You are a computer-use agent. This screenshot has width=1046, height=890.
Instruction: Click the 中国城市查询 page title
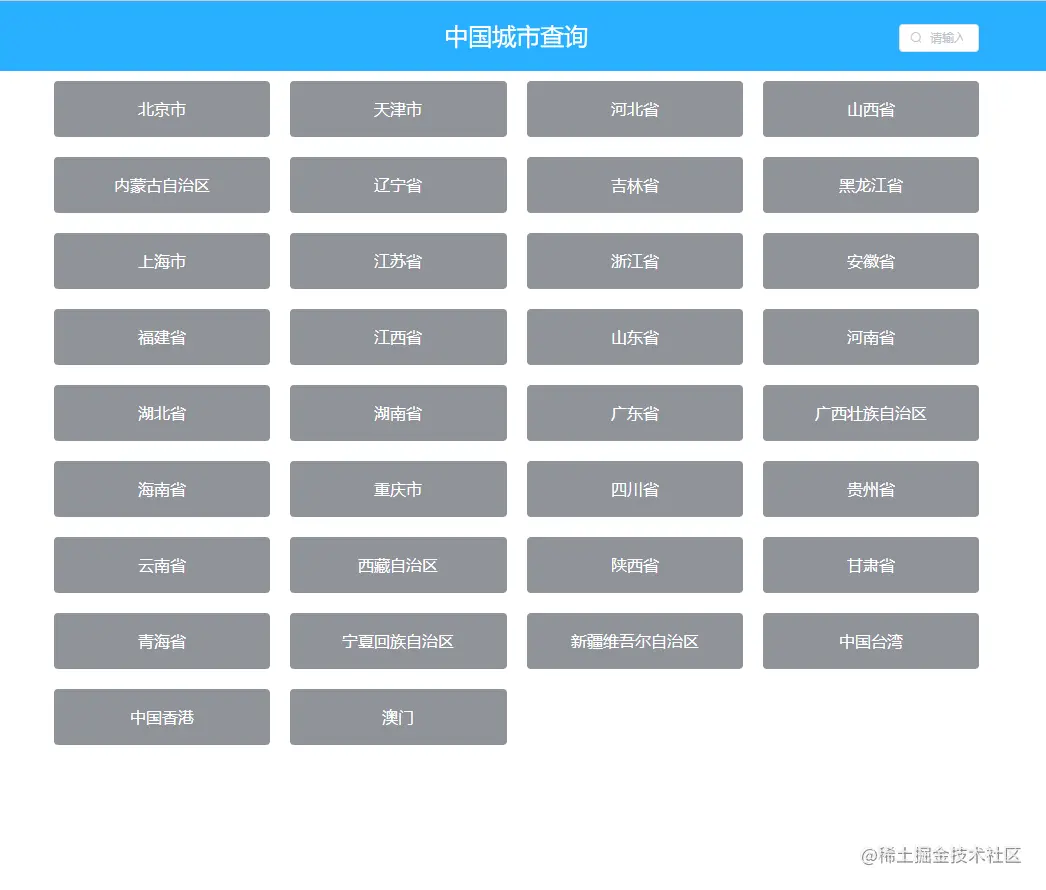pos(516,37)
